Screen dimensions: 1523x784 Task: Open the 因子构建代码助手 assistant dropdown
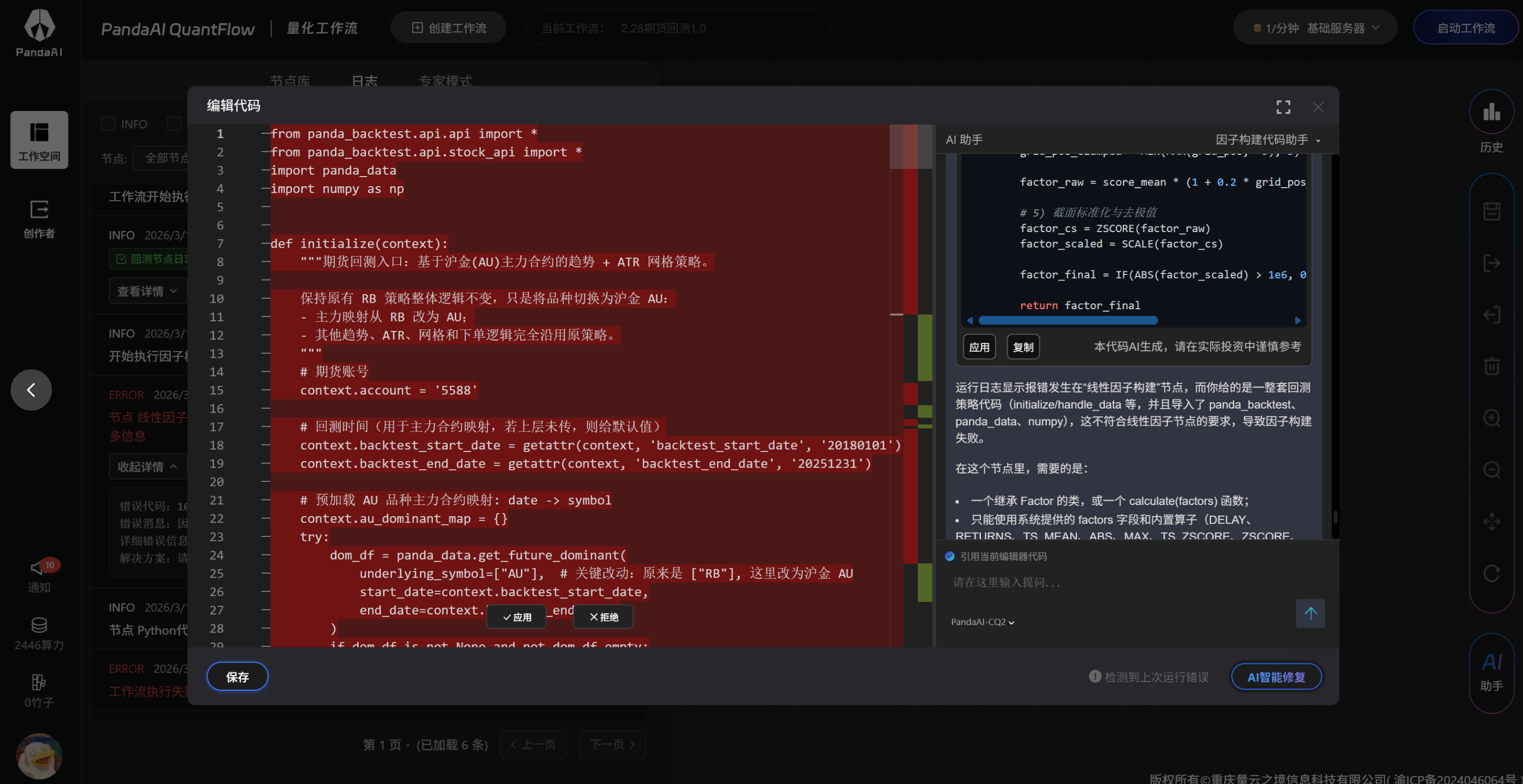coord(1268,140)
